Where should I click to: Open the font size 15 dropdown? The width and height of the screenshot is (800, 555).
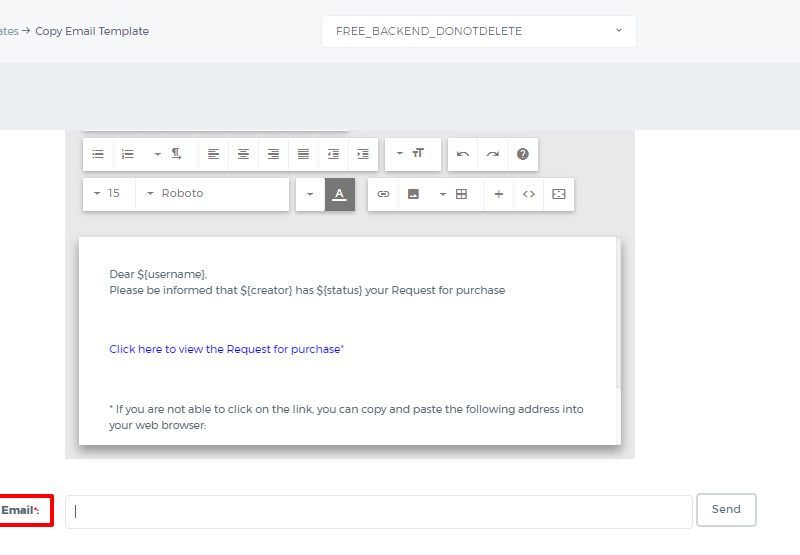tap(109, 194)
